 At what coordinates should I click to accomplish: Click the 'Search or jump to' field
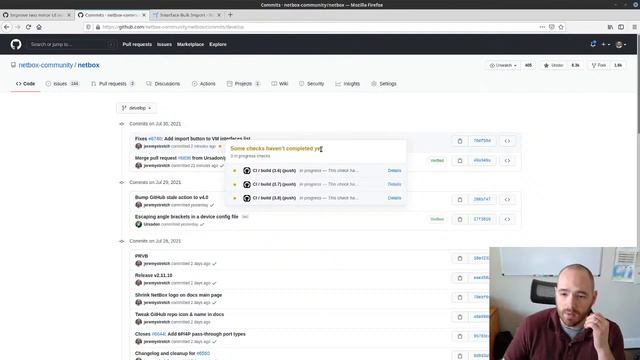point(71,44)
